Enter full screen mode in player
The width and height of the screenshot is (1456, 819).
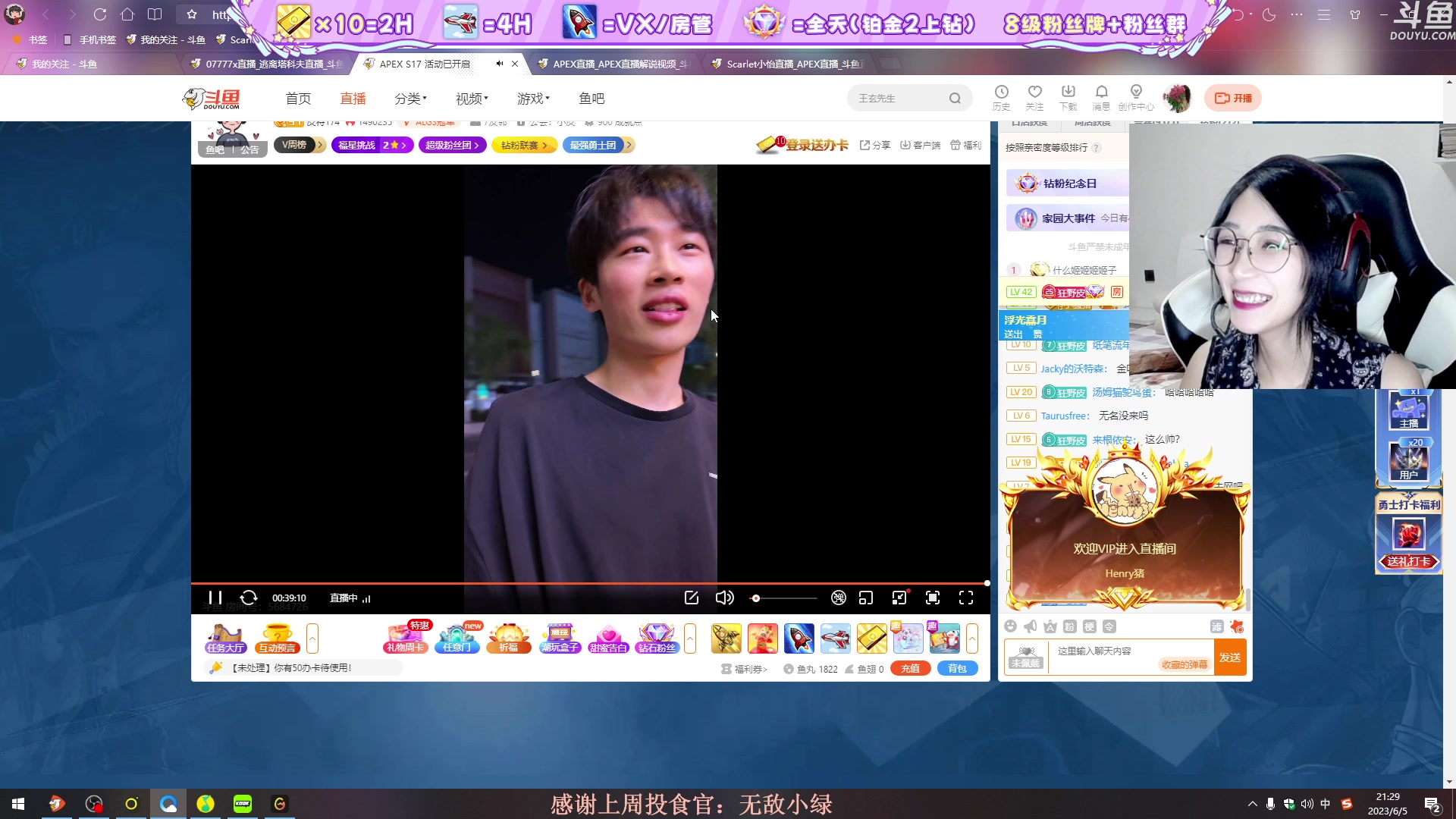pyautogui.click(x=966, y=598)
